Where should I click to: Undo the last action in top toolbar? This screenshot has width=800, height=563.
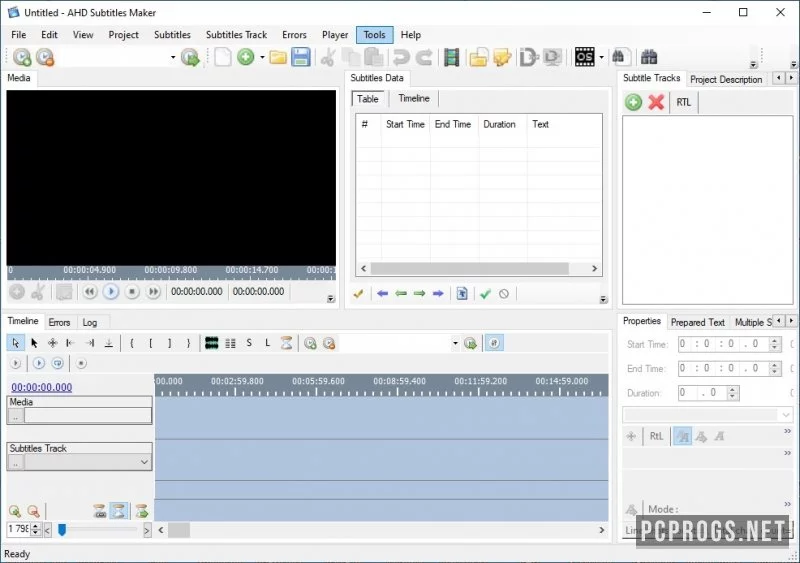coord(402,57)
